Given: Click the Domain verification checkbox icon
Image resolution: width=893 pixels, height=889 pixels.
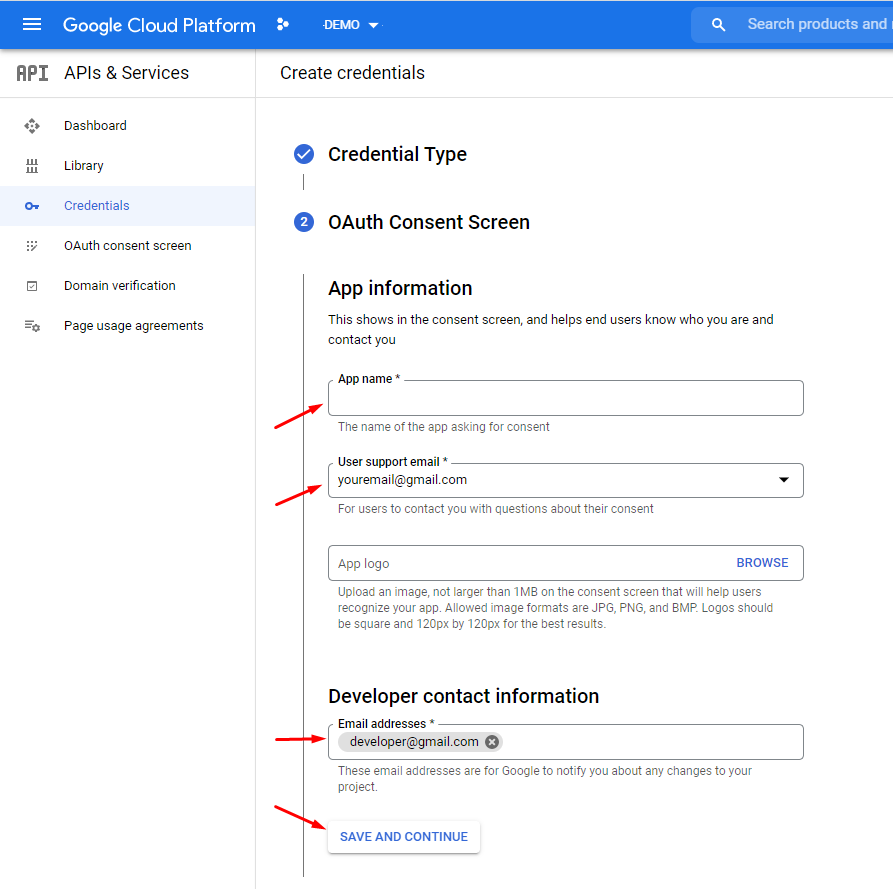Looking at the screenshot, I should (x=32, y=286).
